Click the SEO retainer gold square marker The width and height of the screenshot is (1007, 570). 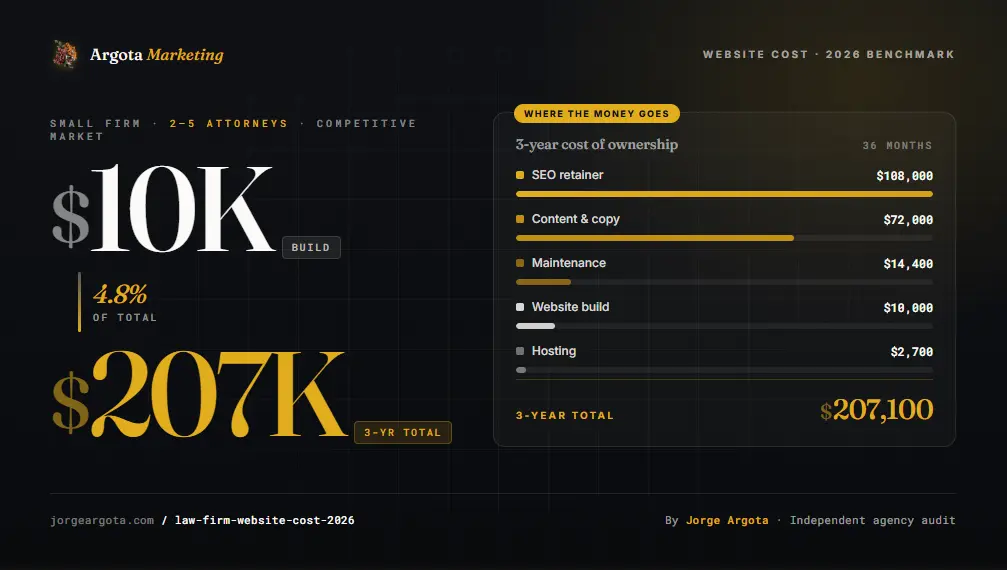pos(520,175)
